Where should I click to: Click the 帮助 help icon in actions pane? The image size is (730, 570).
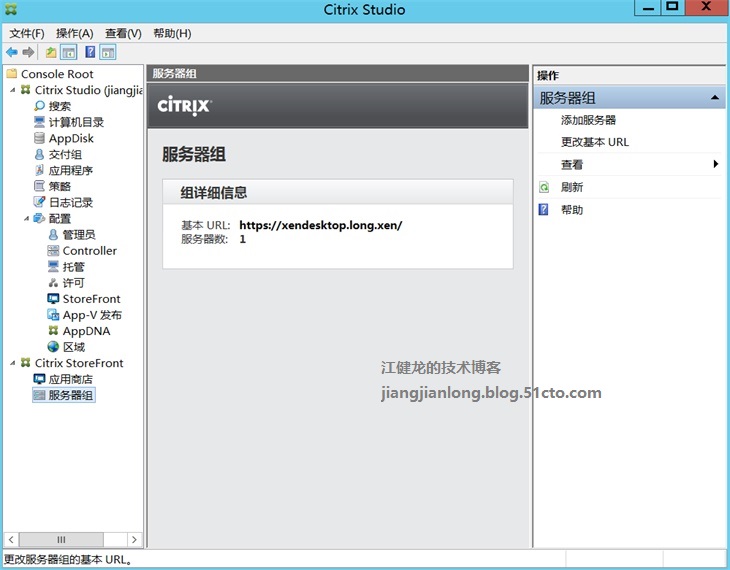pyautogui.click(x=543, y=210)
